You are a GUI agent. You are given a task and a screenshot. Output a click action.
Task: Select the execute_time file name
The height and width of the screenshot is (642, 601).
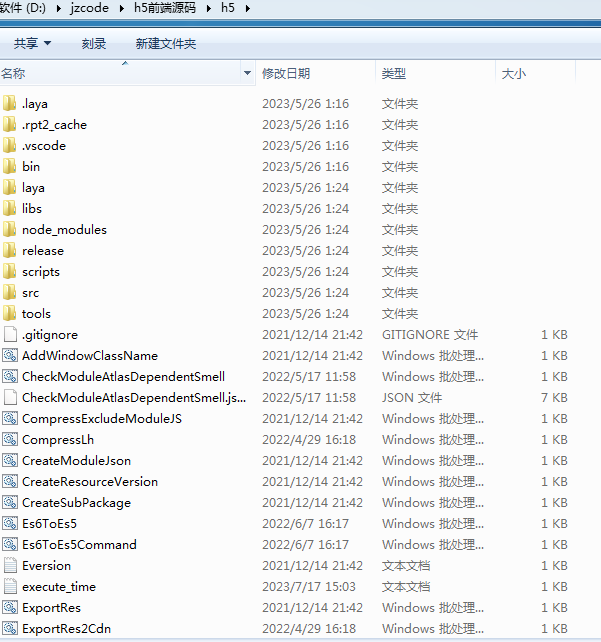59,587
